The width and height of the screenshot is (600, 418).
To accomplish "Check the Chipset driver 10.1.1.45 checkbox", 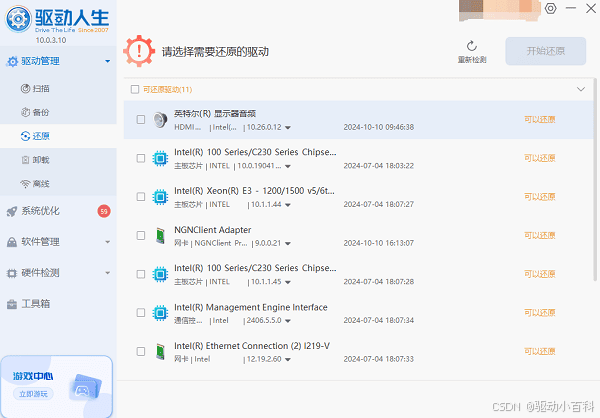I will (x=141, y=274).
